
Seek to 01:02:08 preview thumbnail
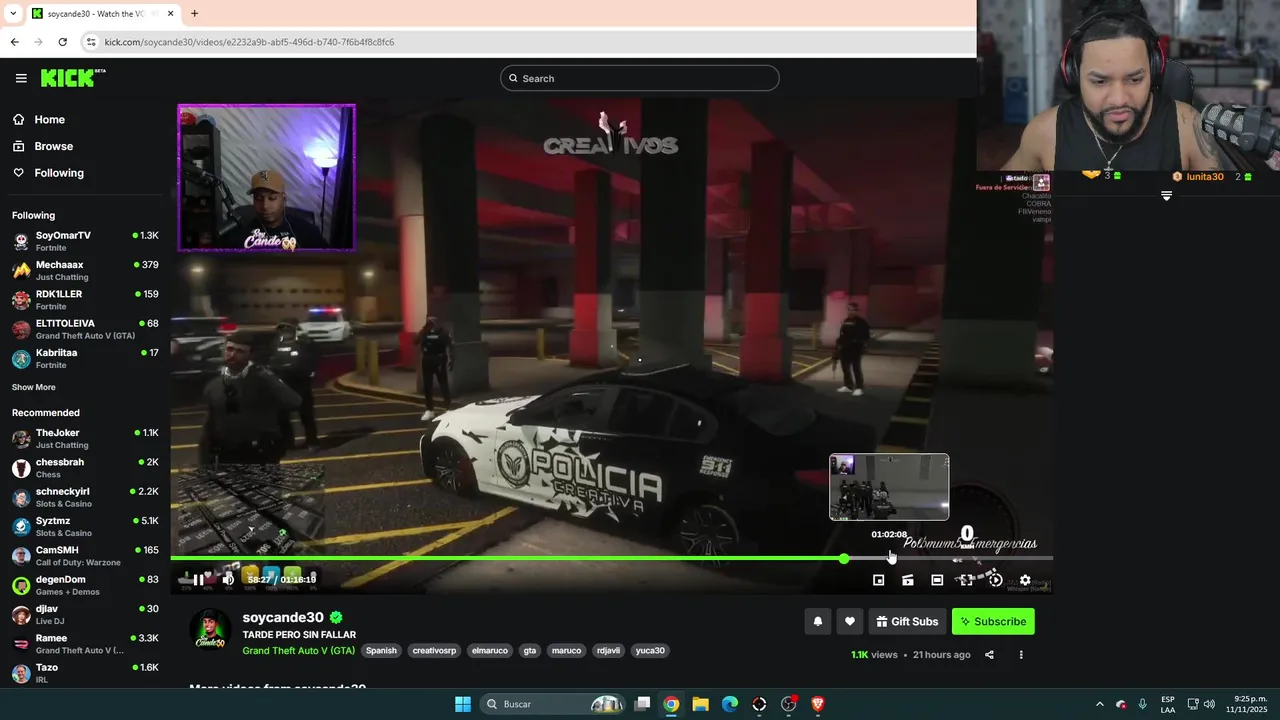889,487
